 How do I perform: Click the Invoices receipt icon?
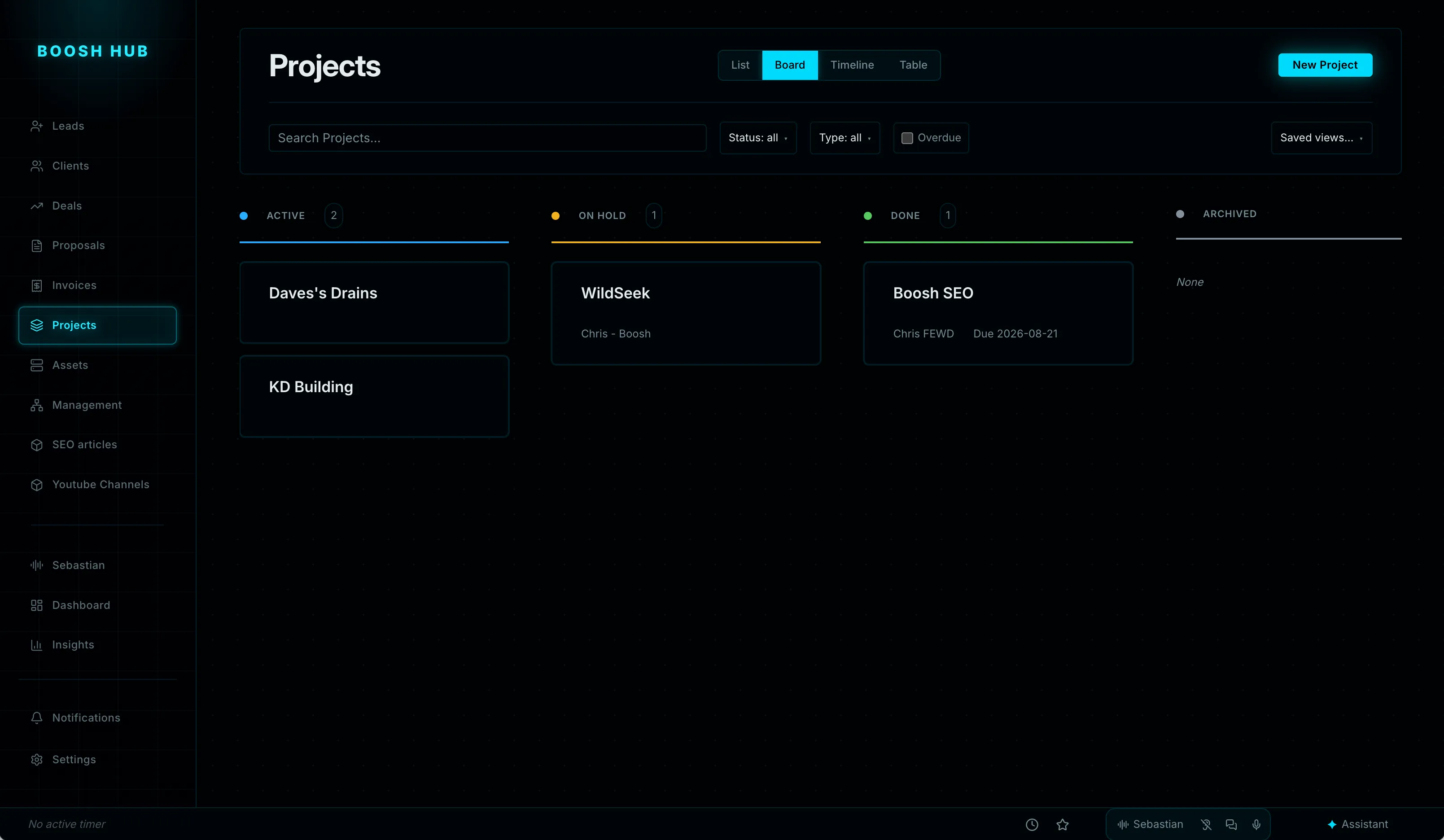37,285
